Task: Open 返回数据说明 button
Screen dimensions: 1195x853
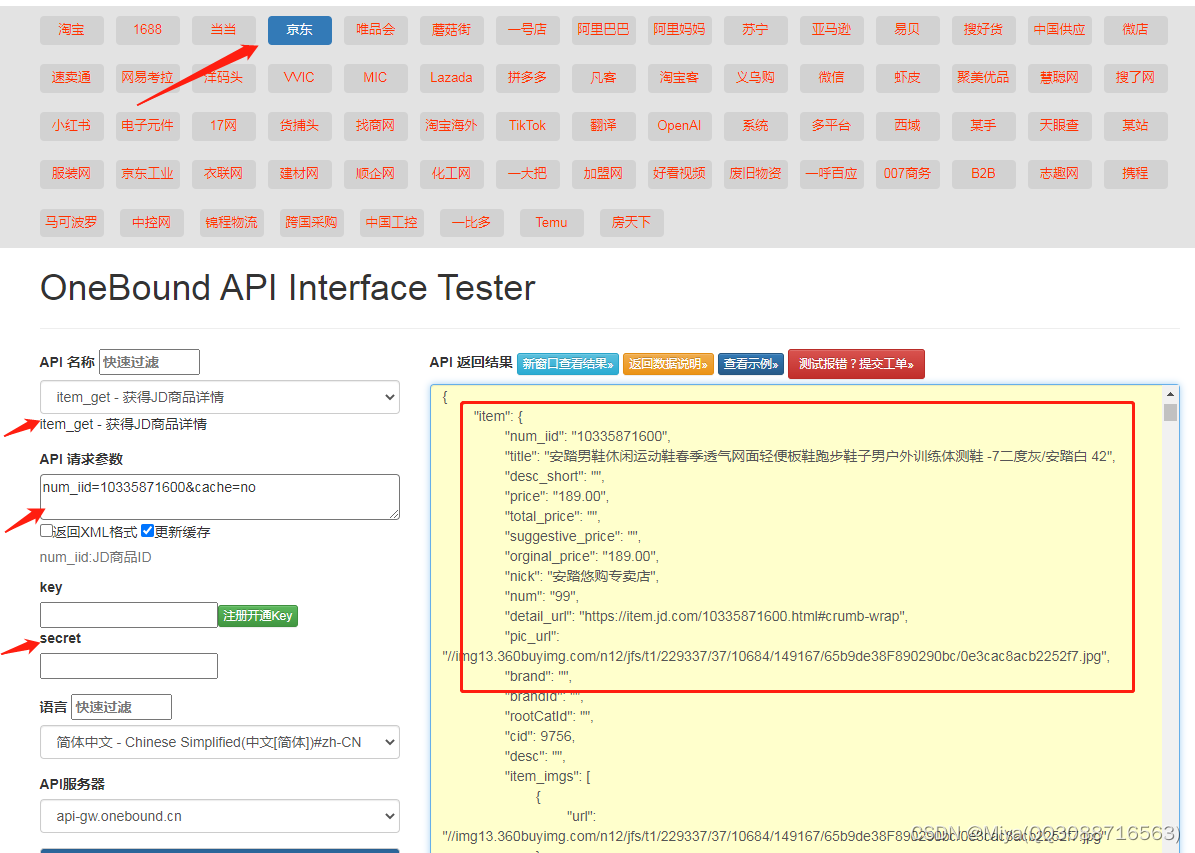Action: 668,364
